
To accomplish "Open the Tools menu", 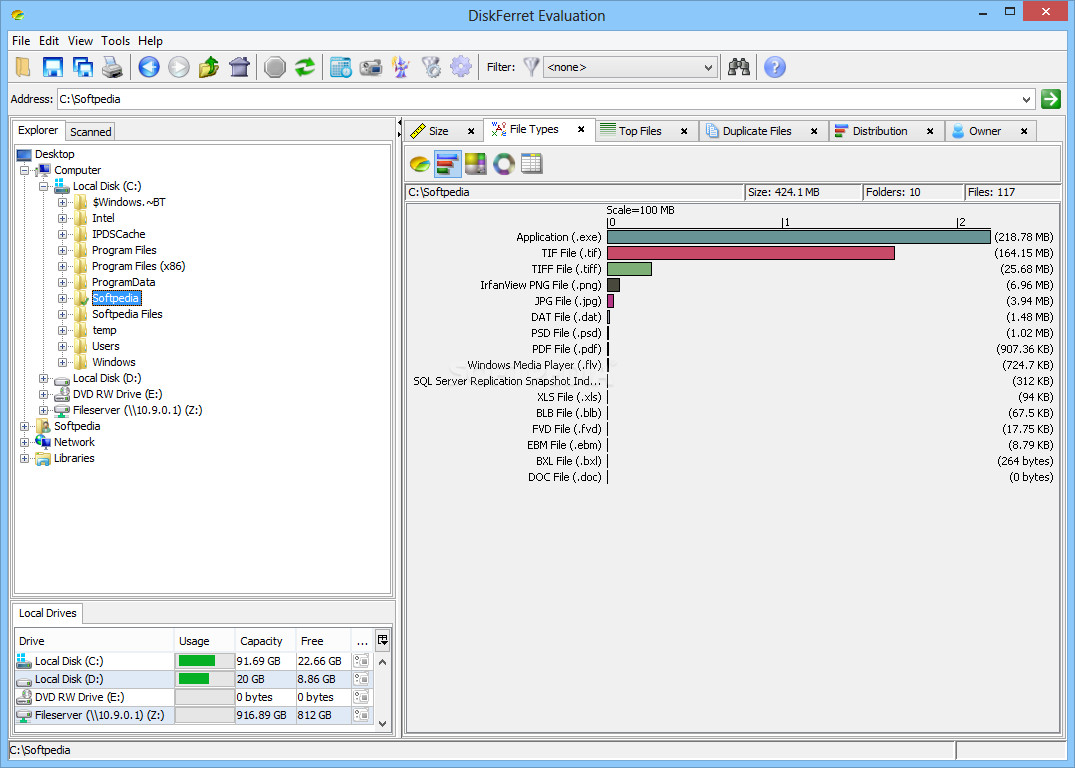I will click(x=115, y=41).
